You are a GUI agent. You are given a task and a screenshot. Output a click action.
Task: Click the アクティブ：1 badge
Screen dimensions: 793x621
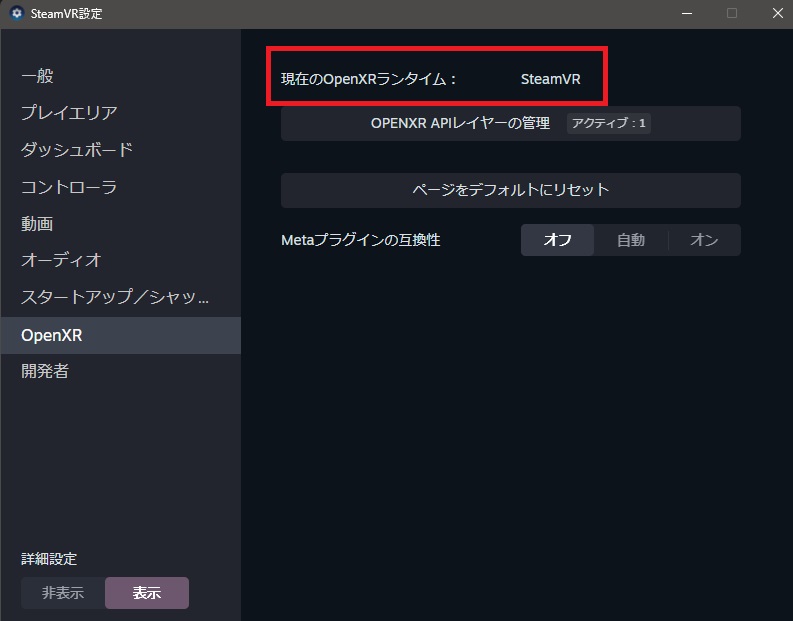tap(608, 123)
